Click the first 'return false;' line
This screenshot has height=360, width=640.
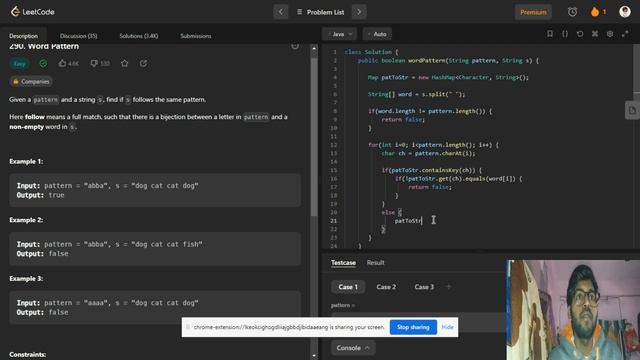403,120
